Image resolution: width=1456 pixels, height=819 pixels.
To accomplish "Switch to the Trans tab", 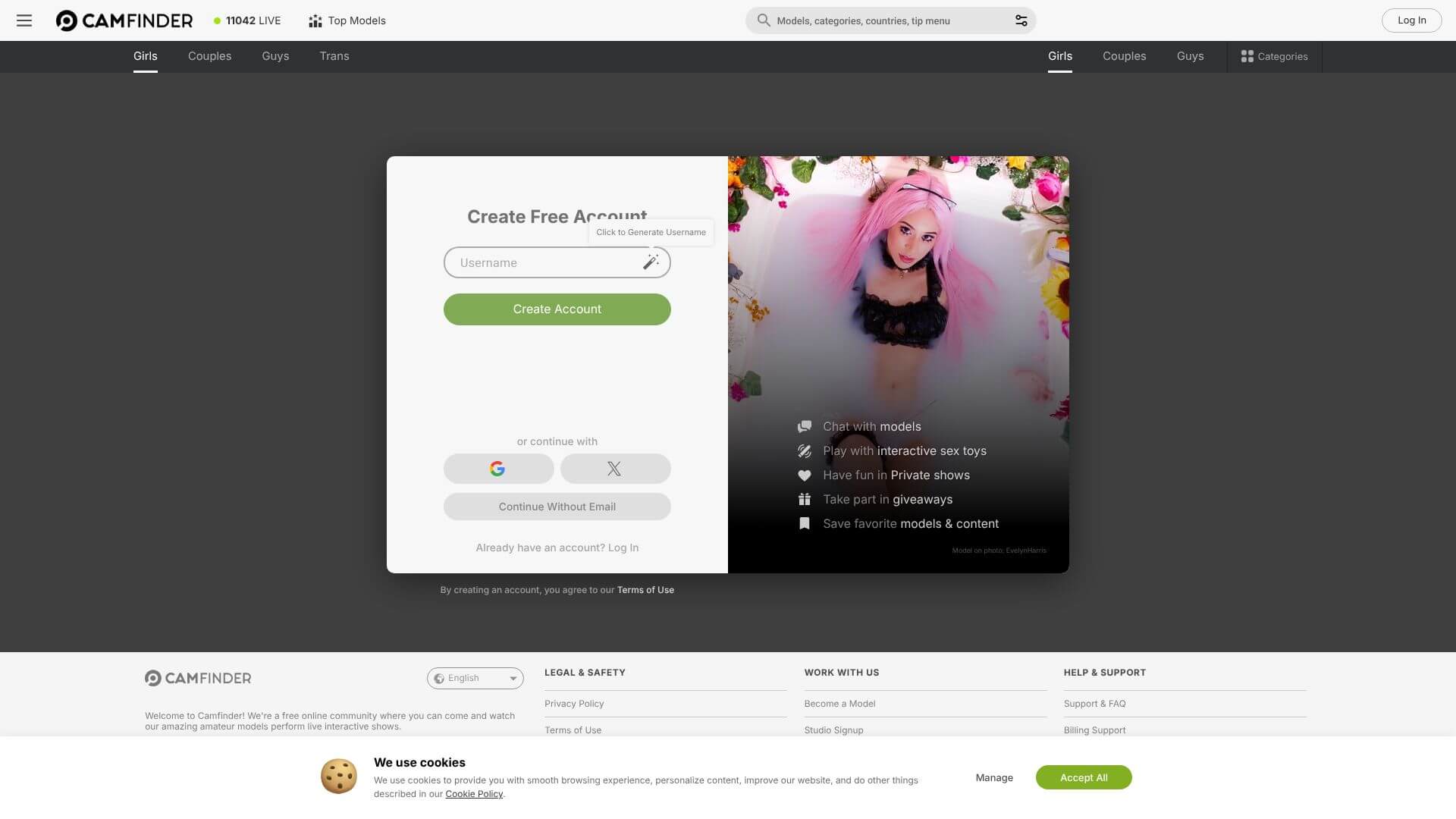I will pyautogui.click(x=334, y=56).
